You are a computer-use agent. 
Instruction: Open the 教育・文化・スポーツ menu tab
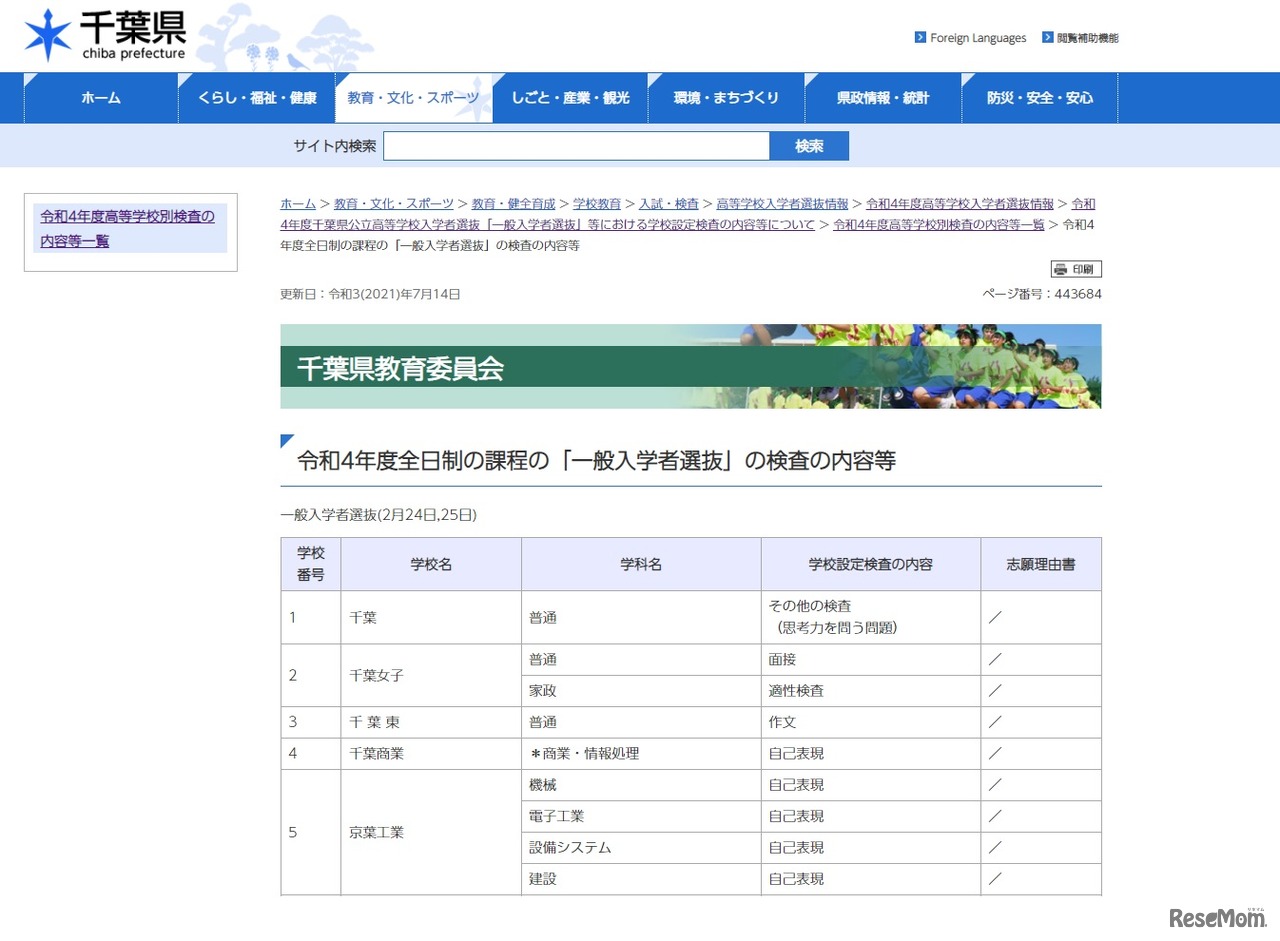click(x=413, y=97)
